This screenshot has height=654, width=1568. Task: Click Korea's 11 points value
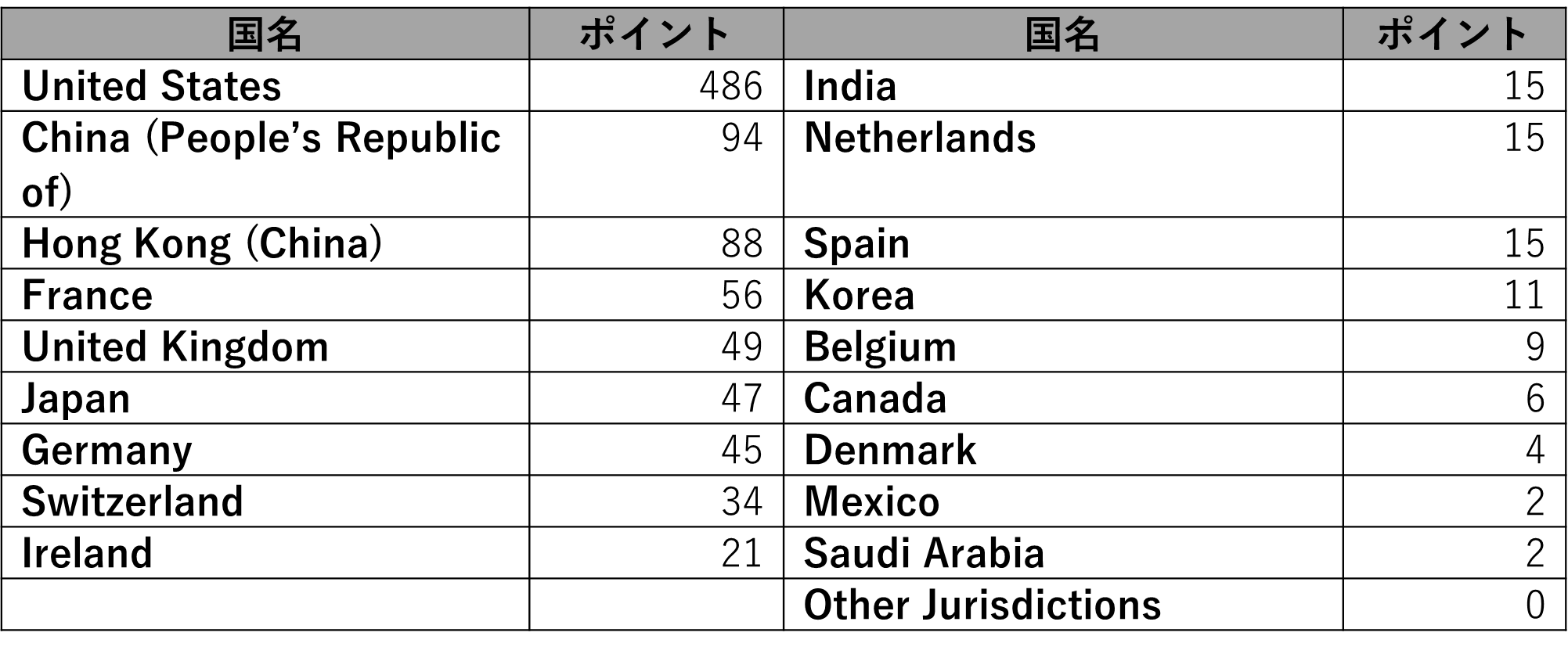click(x=1454, y=295)
